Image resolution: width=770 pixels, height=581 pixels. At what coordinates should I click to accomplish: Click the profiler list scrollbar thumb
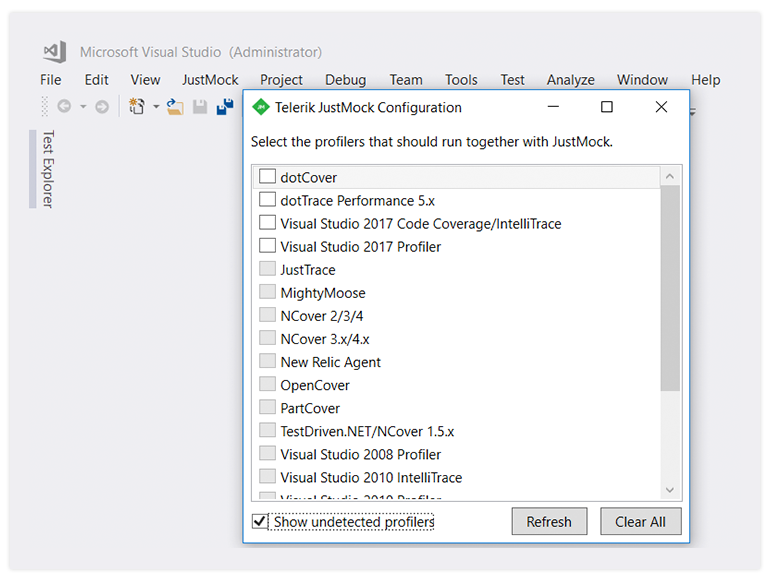(670, 288)
